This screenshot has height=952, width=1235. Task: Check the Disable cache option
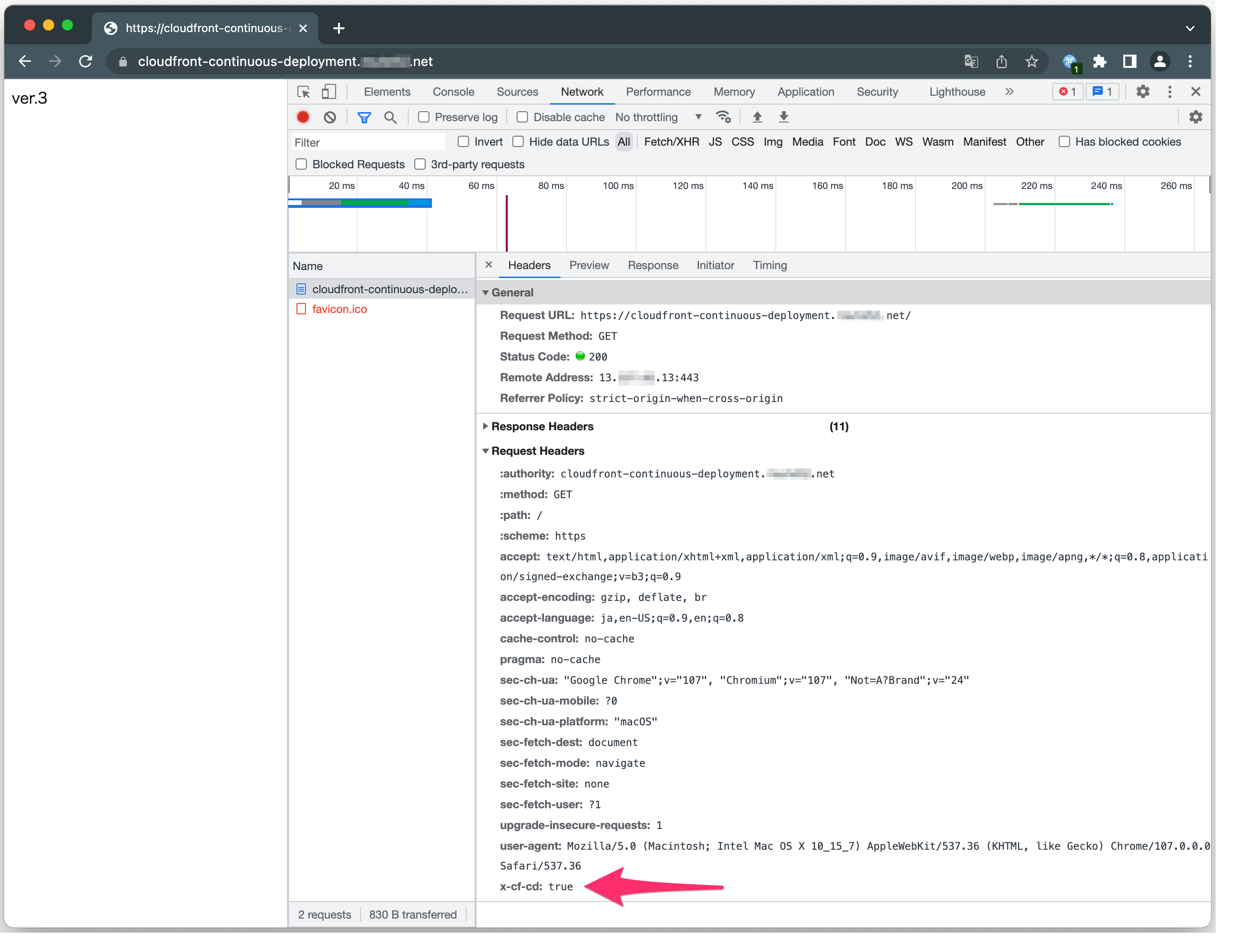pos(522,117)
